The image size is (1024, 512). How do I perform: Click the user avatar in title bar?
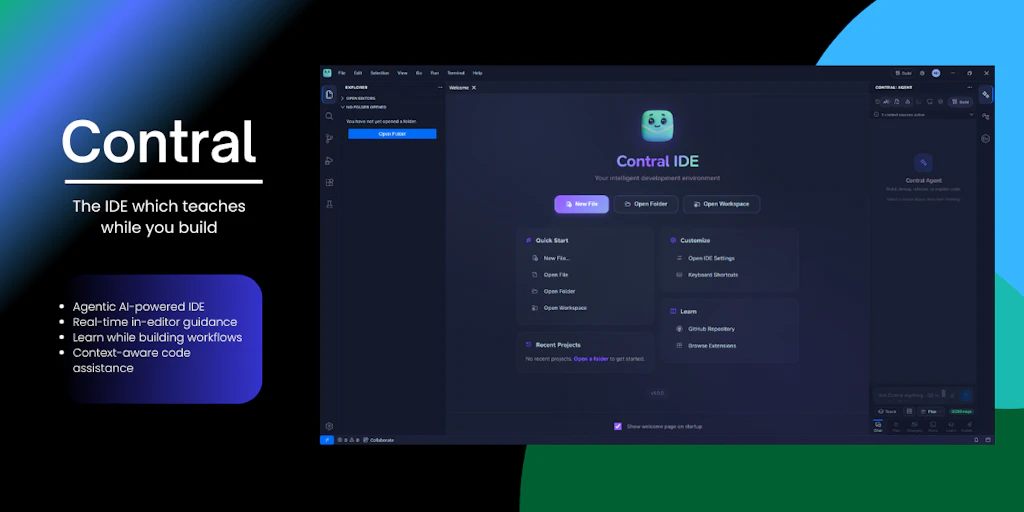coord(936,73)
